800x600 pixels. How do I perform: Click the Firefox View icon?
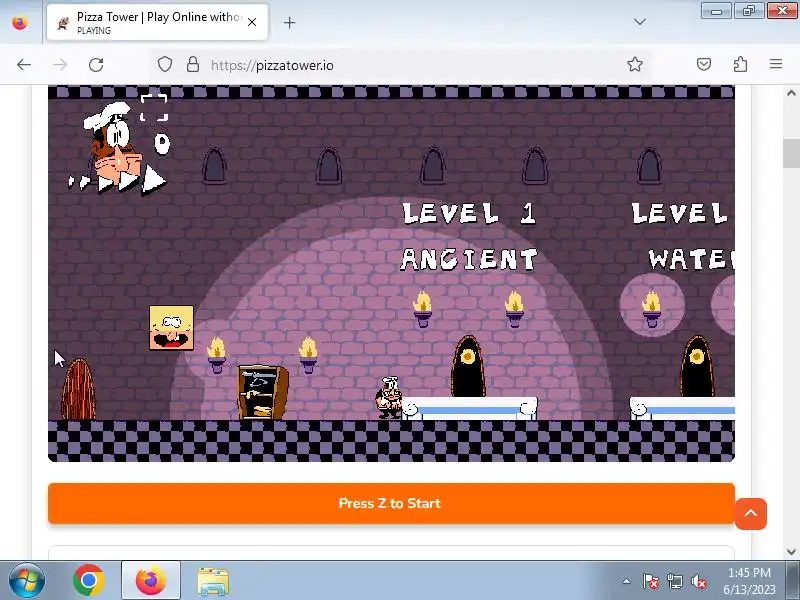(x=20, y=22)
